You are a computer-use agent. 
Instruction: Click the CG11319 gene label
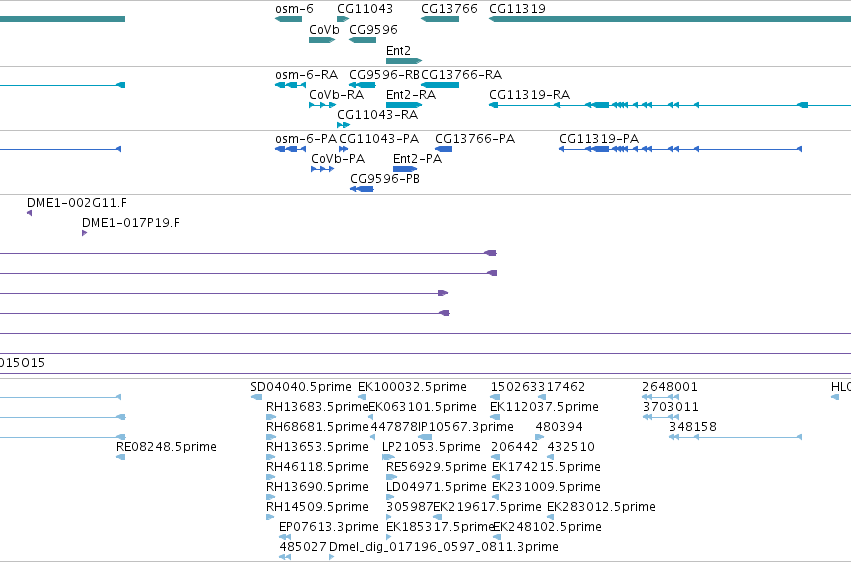point(517,9)
